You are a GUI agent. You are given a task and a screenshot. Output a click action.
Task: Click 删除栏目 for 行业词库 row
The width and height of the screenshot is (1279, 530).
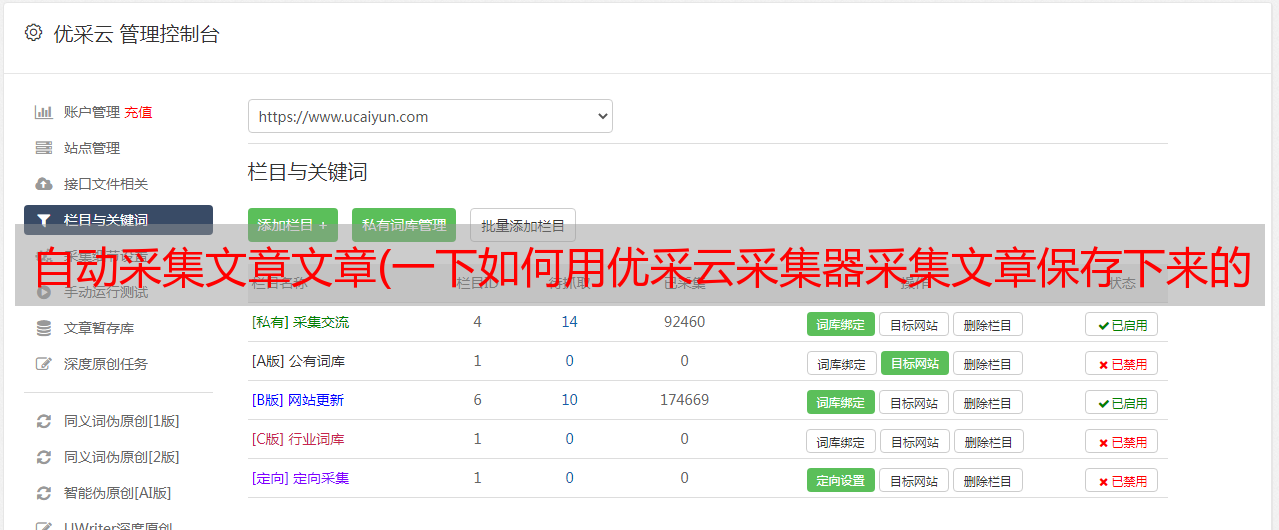[987, 441]
